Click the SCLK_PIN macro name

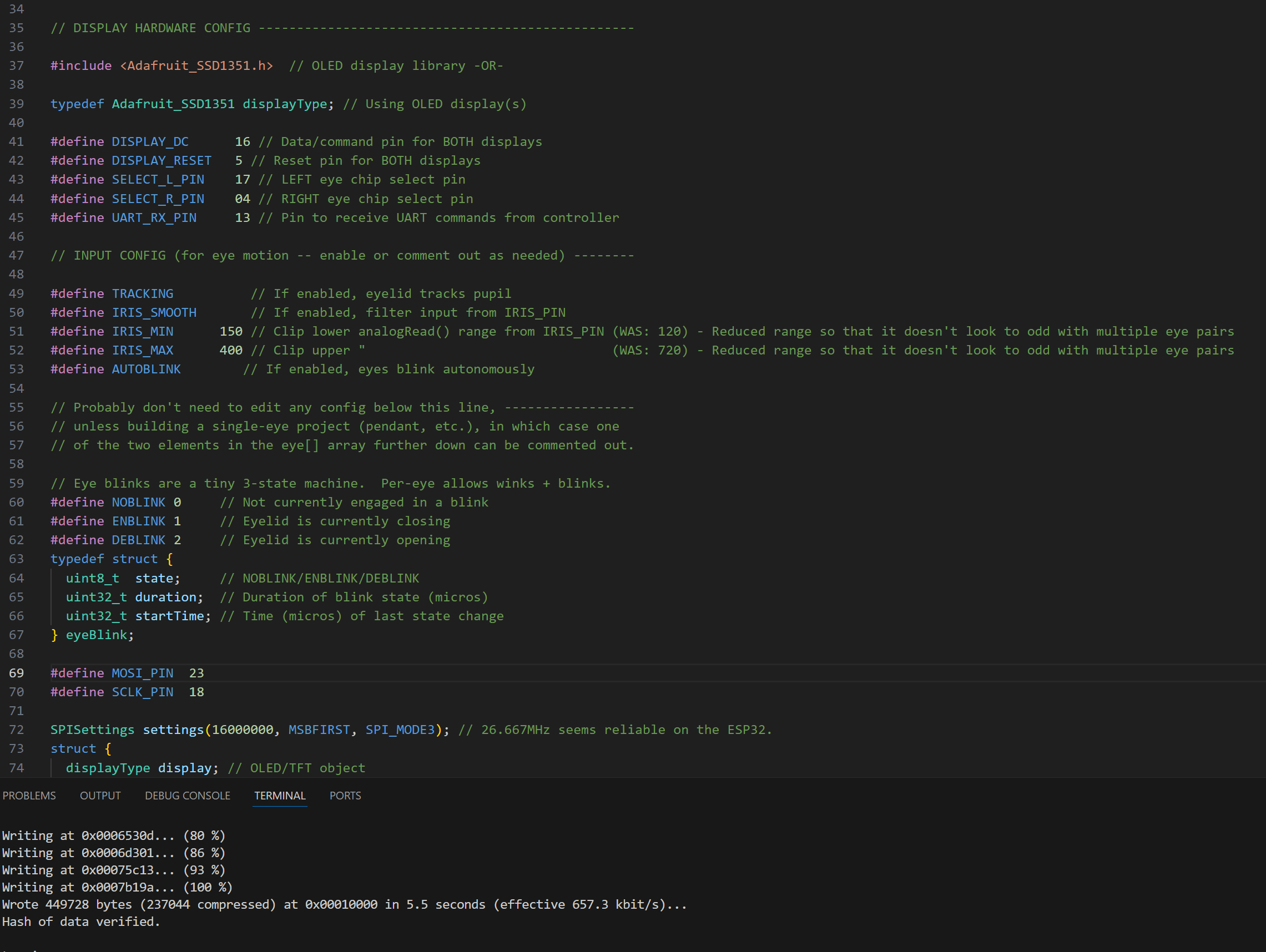click(143, 692)
